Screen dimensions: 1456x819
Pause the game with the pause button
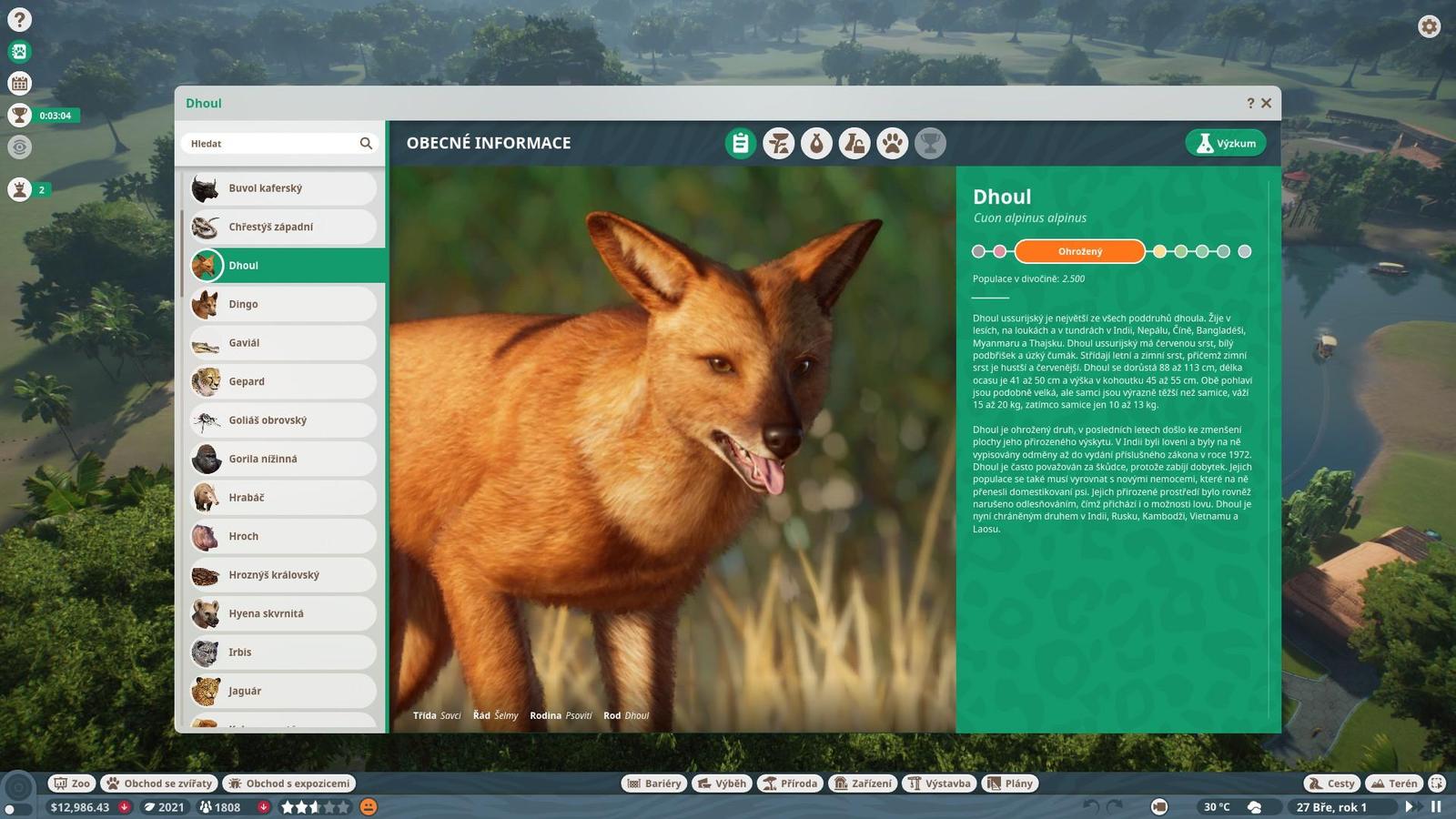click(x=1436, y=806)
